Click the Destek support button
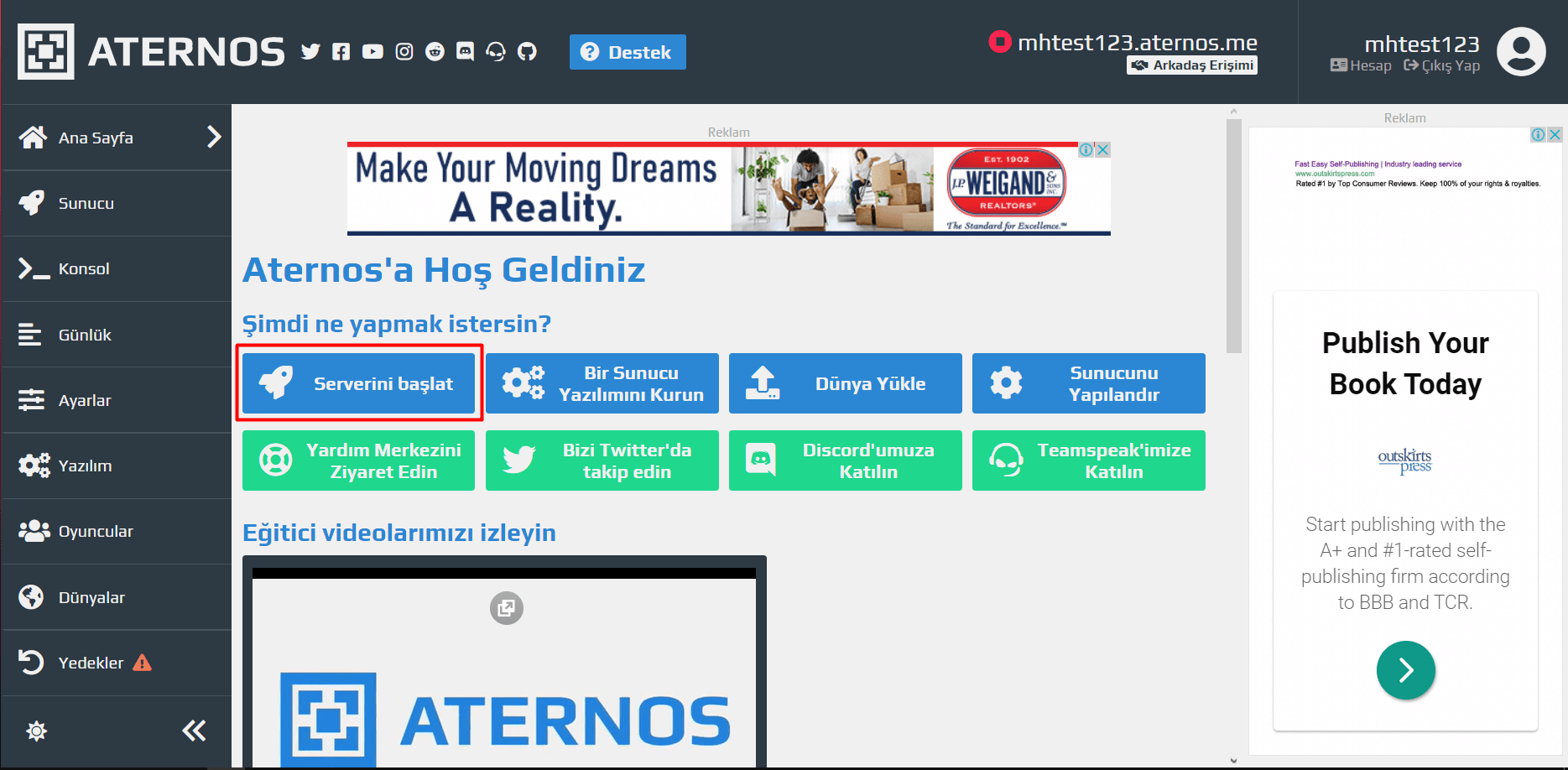 [628, 52]
